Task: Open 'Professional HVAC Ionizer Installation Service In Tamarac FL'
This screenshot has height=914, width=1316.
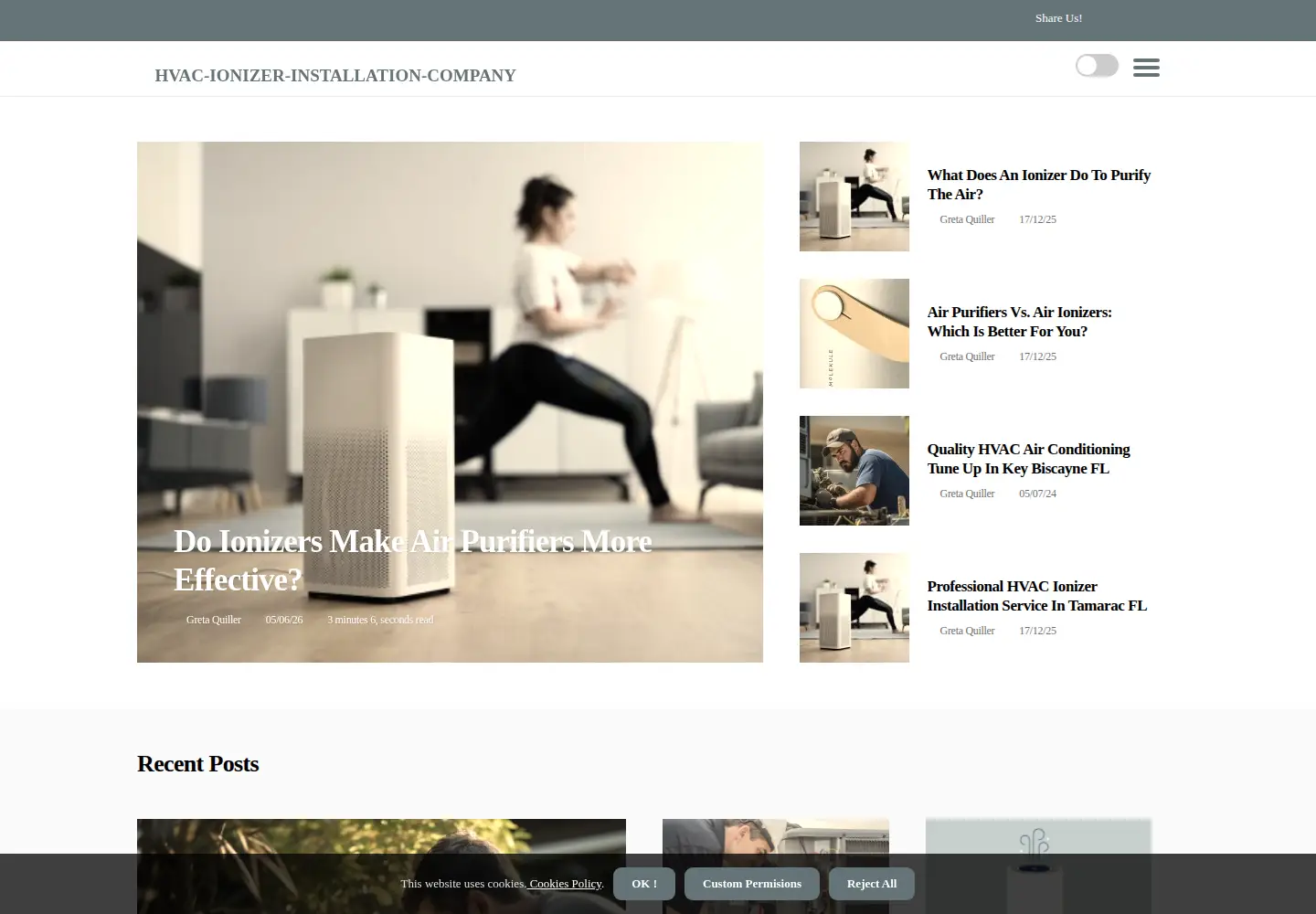Action: pyautogui.click(x=1037, y=596)
